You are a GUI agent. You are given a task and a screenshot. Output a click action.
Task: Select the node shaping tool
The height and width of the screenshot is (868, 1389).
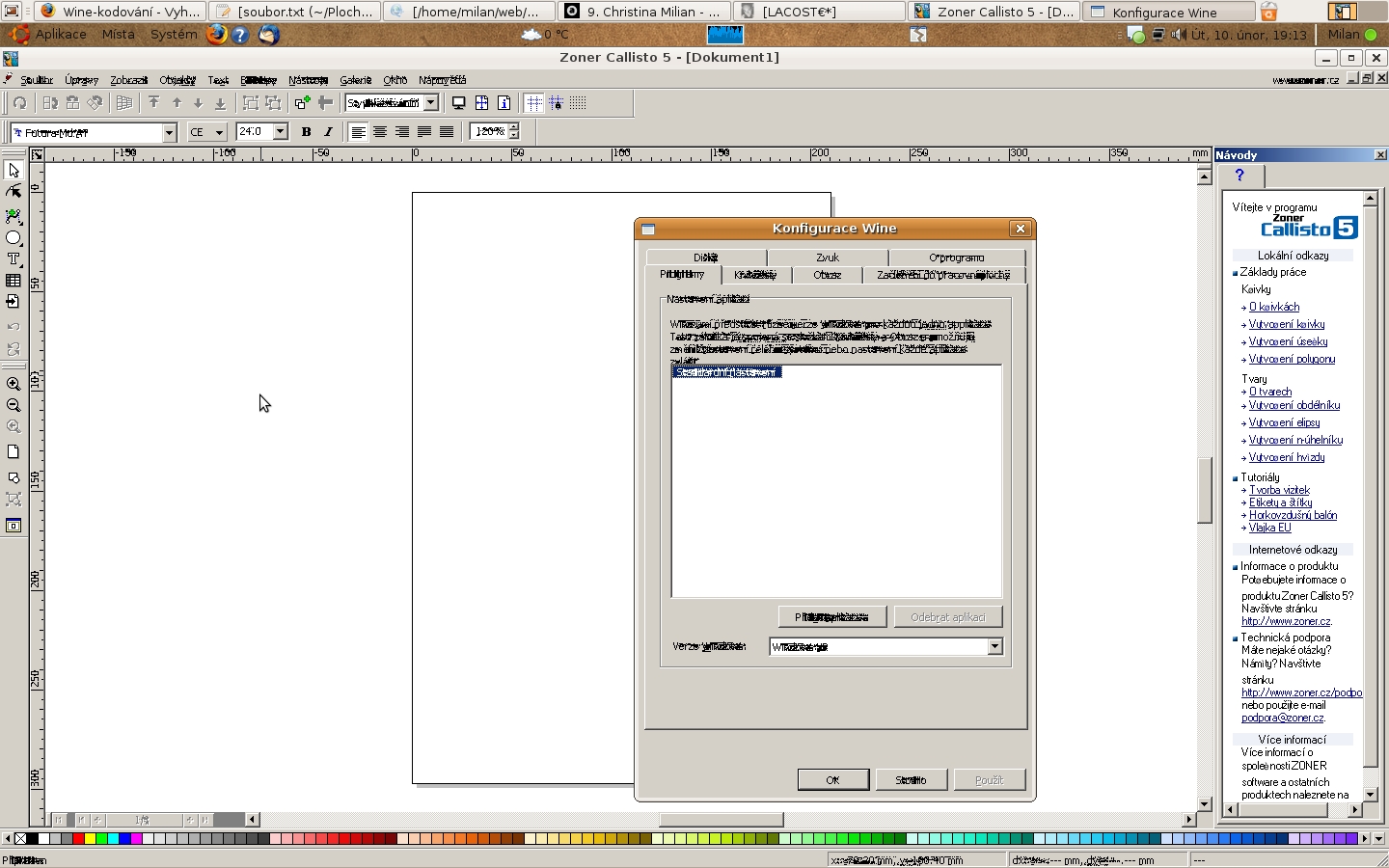click(x=14, y=192)
